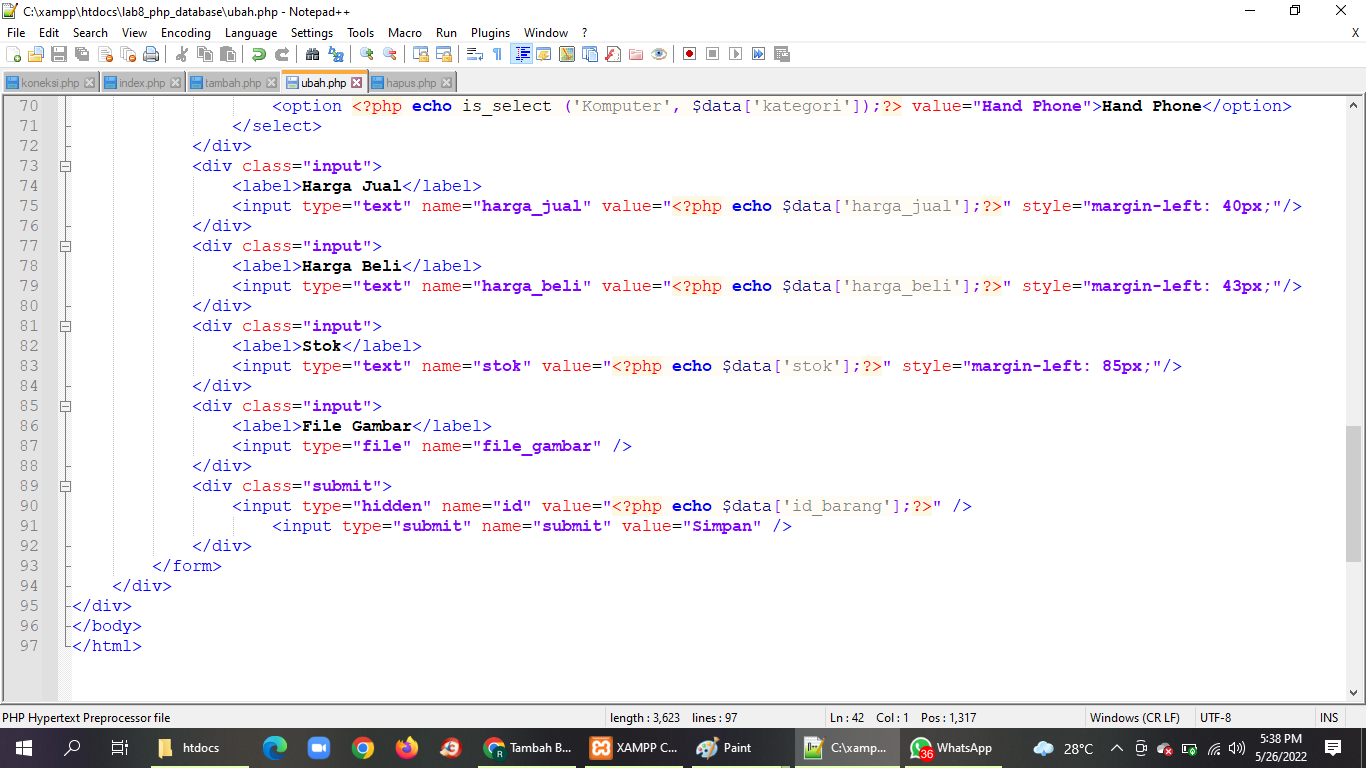
Task: Click the Save Recorded Macro icon
Action: click(x=781, y=53)
